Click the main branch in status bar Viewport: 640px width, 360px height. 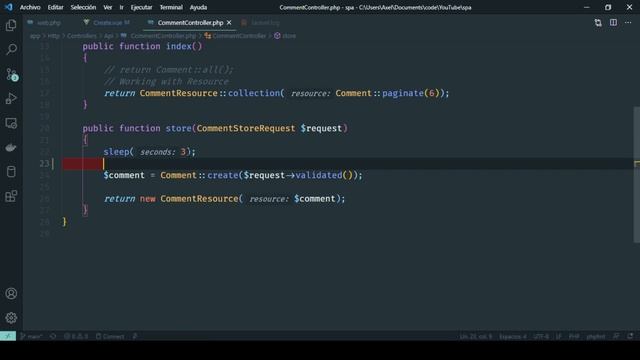(31, 337)
